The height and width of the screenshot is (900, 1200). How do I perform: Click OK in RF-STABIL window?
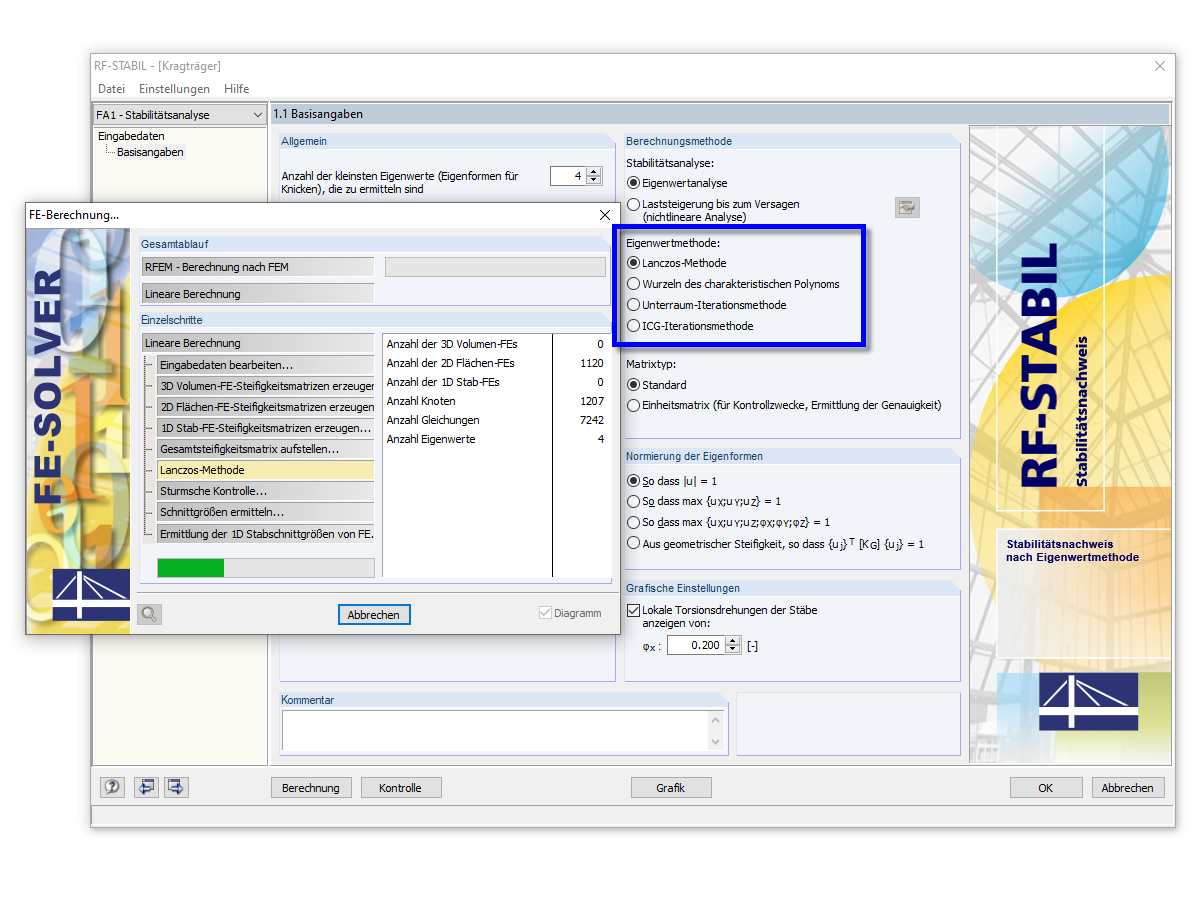[x=1045, y=788]
